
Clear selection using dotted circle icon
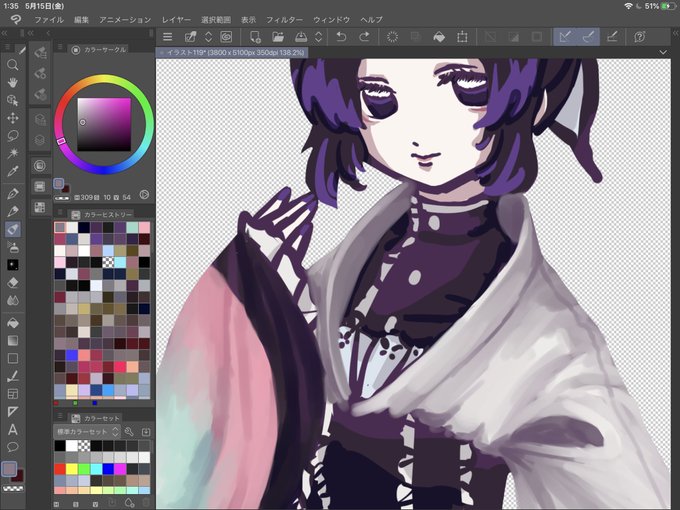click(392, 37)
